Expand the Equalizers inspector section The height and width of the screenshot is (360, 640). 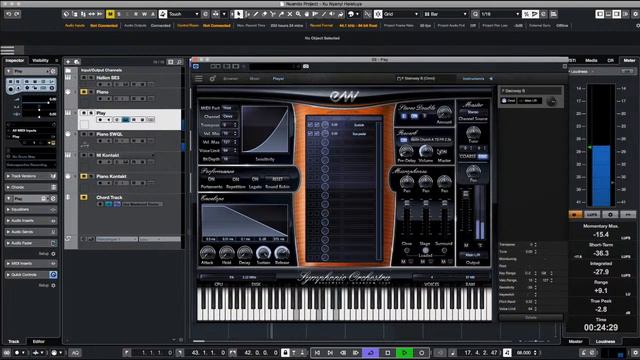(31, 209)
